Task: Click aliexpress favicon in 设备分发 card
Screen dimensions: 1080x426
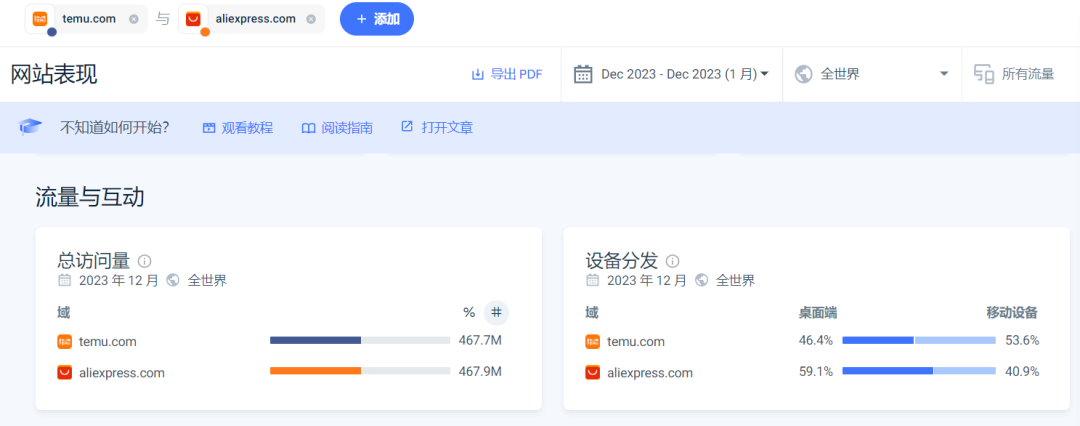Action: click(592, 373)
